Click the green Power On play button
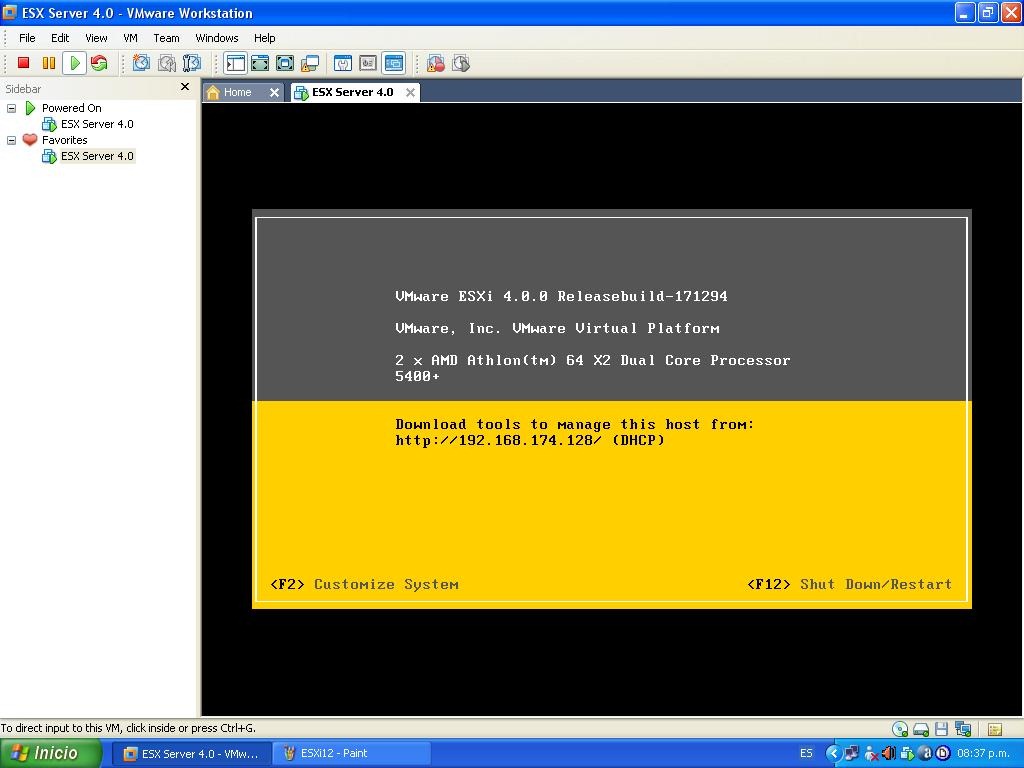1024x768 pixels. tap(74, 63)
